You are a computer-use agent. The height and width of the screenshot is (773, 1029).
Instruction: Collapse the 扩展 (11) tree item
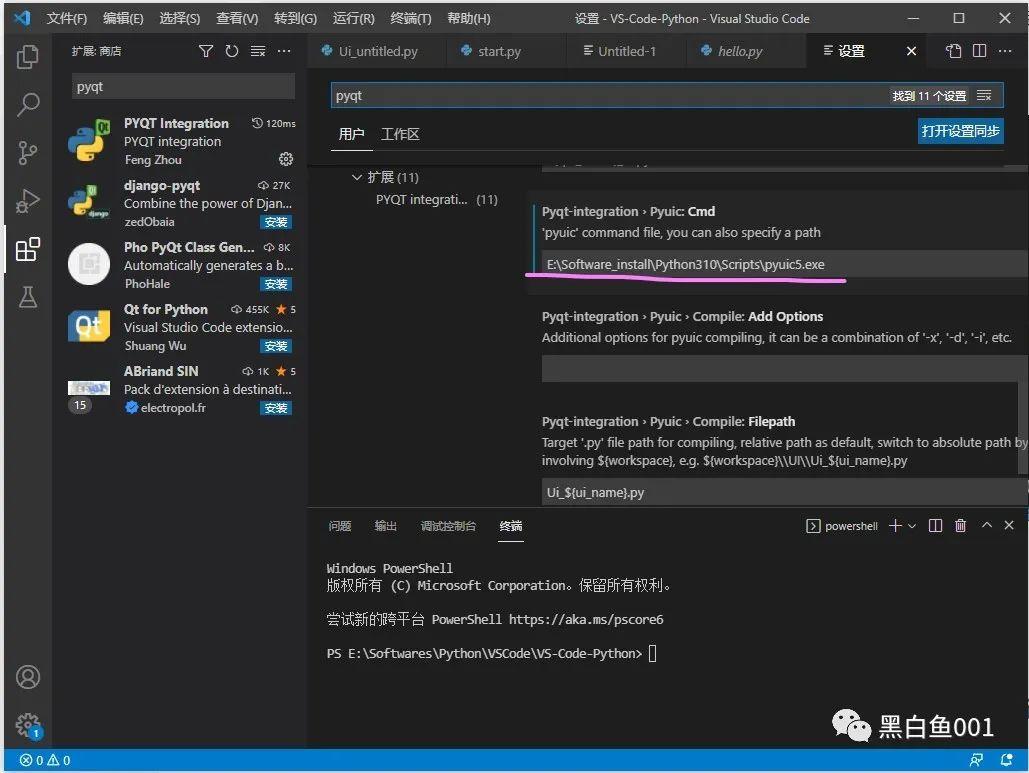357,177
